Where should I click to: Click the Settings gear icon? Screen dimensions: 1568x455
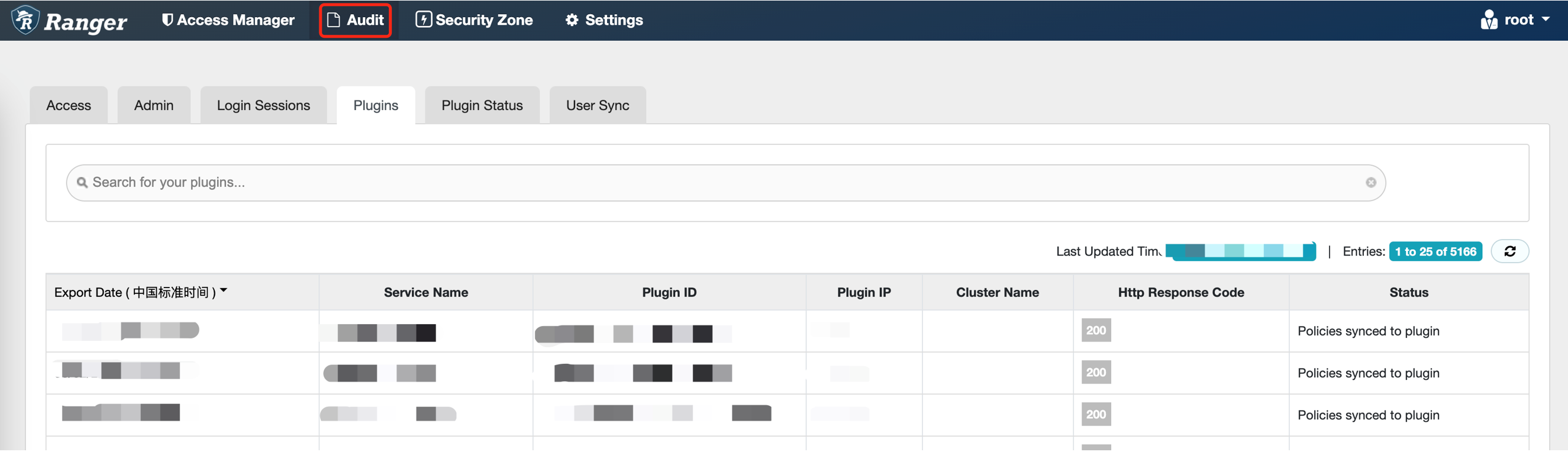(x=572, y=20)
